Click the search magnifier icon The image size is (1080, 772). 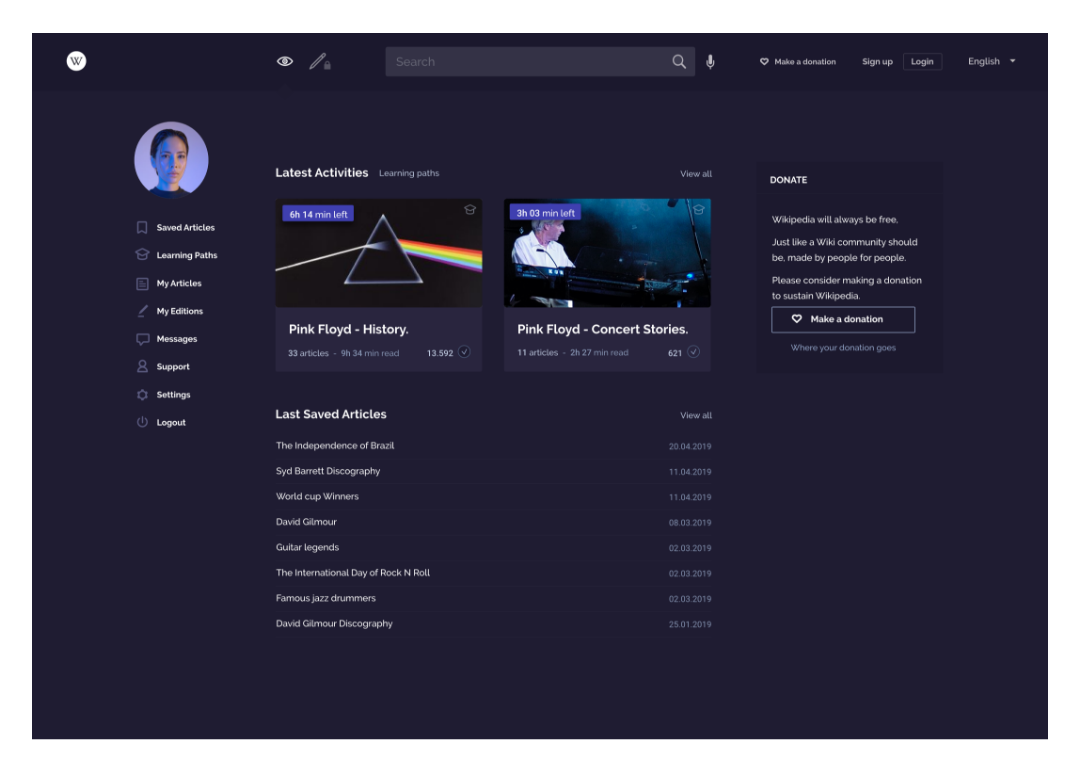pyautogui.click(x=678, y=62)
